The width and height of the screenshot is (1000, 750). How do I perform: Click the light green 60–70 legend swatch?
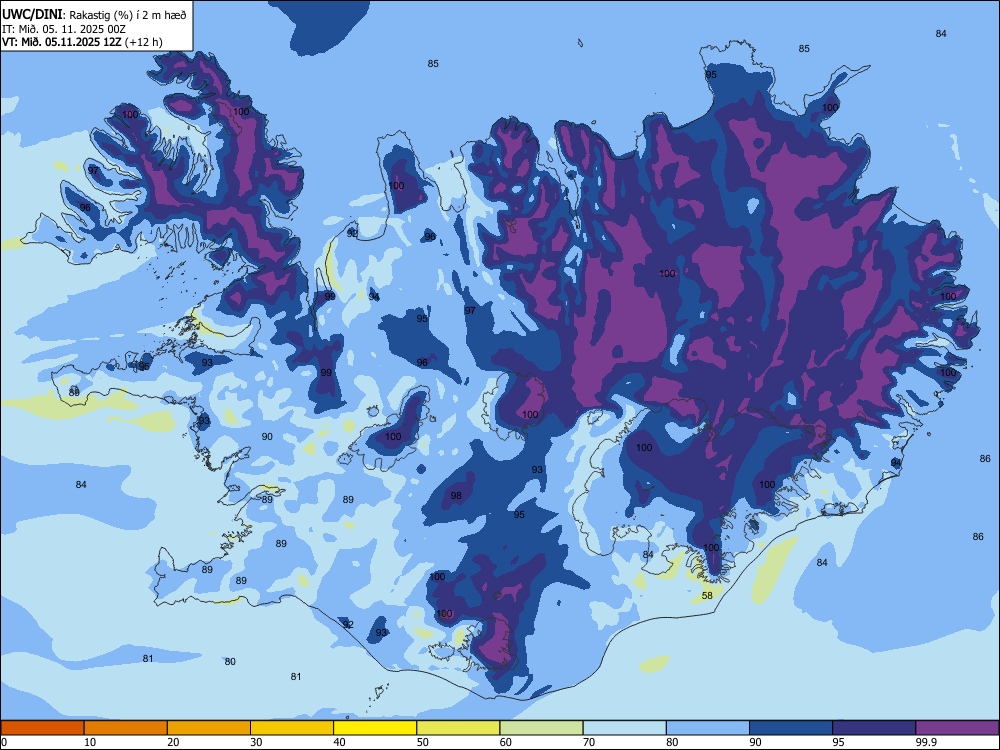(x=541, y=728)
